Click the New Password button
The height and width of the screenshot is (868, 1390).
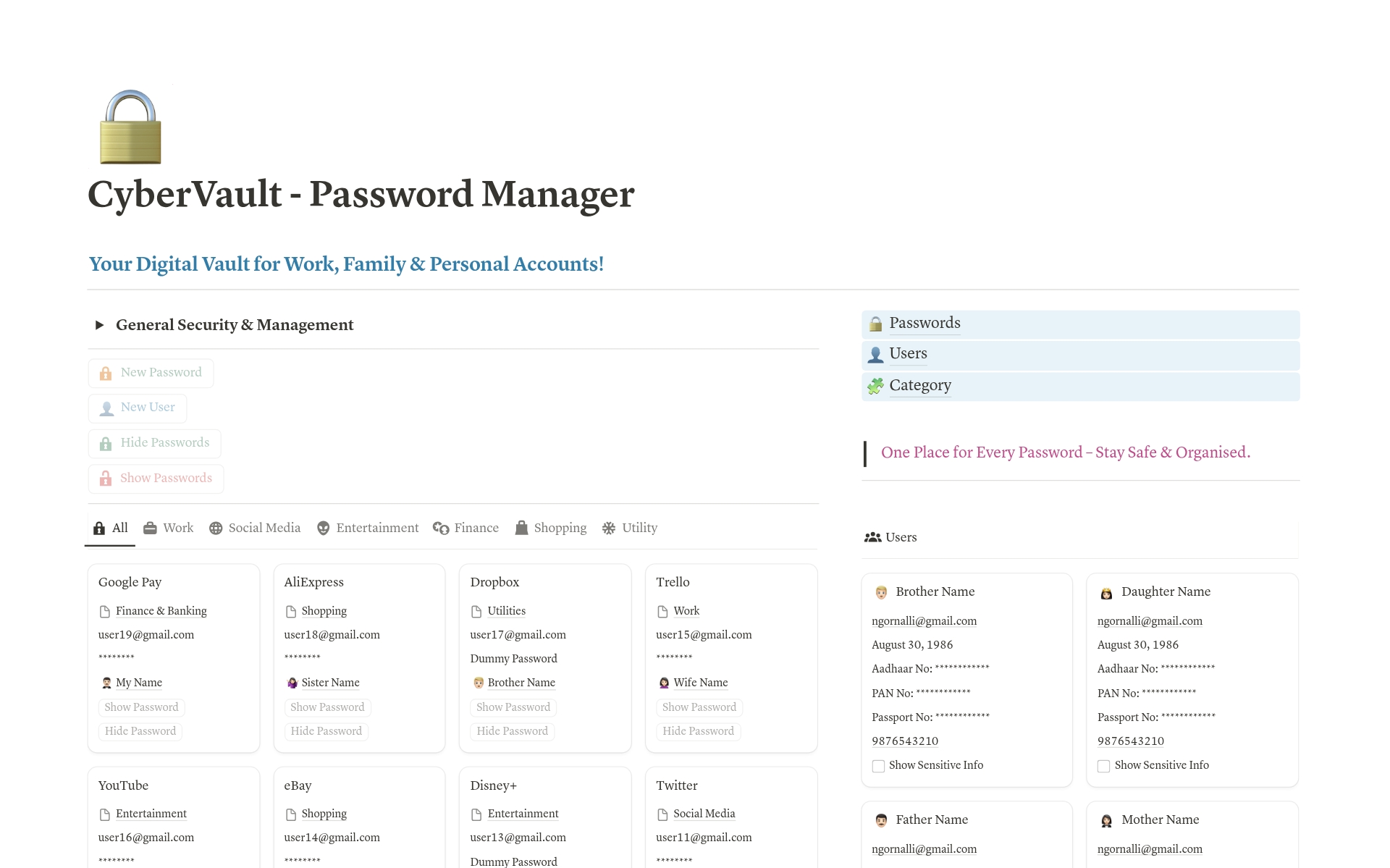pos(151,373)
